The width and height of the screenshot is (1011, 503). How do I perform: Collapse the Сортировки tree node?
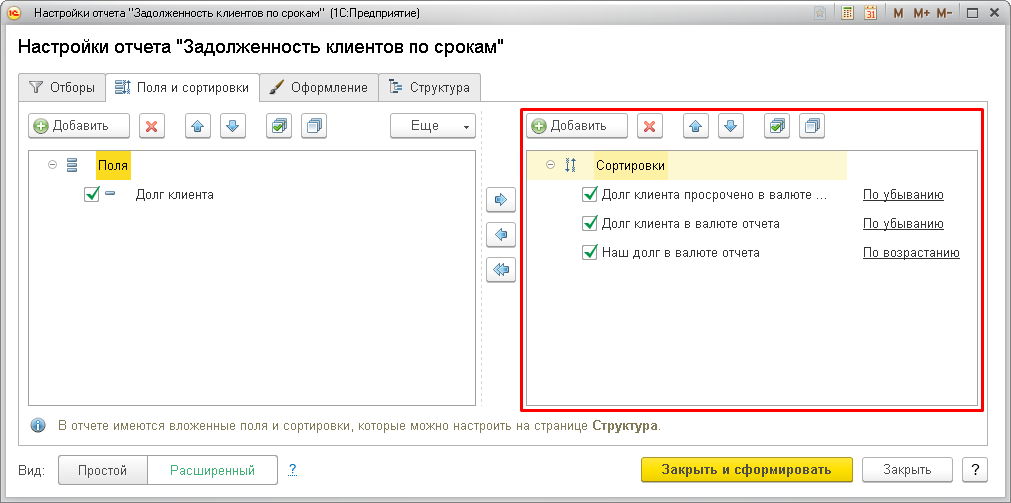tap(550, 164)
